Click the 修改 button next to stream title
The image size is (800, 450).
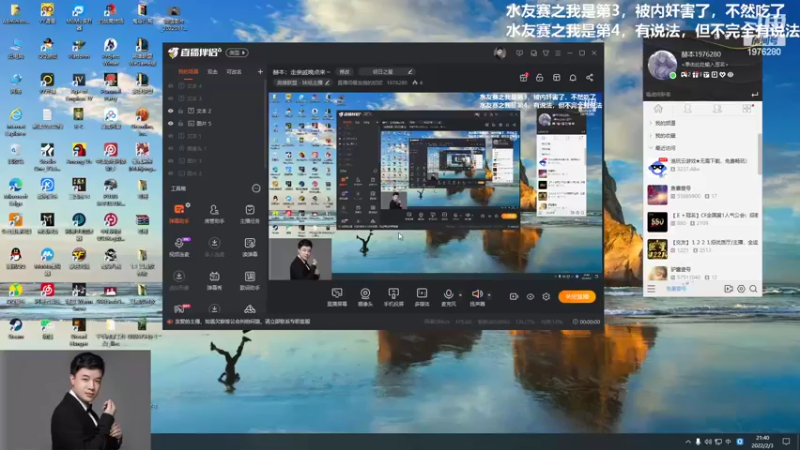345,72
